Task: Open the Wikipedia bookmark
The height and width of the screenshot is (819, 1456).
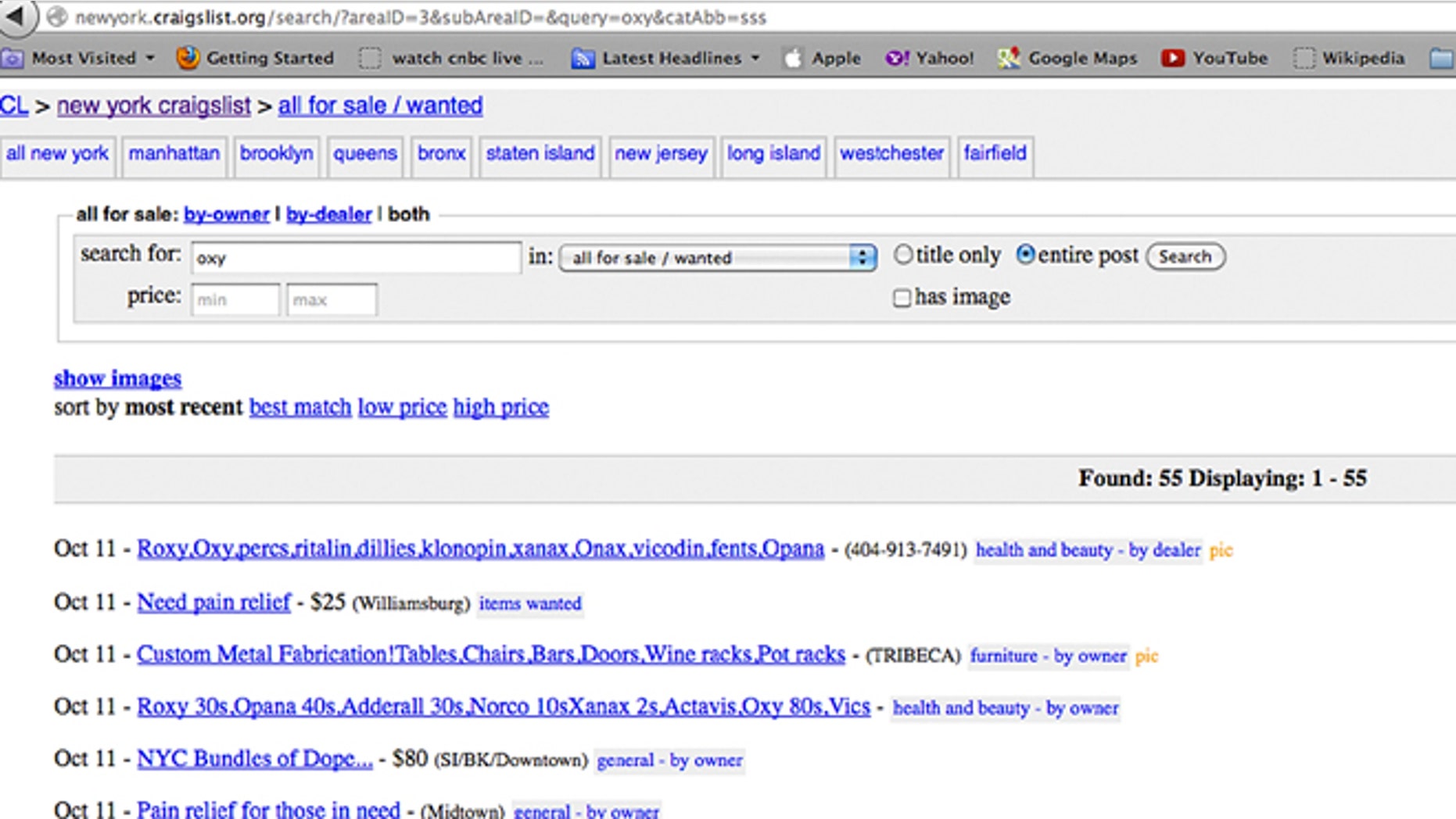Action: pyautogui.click(x=1349, y=58)
